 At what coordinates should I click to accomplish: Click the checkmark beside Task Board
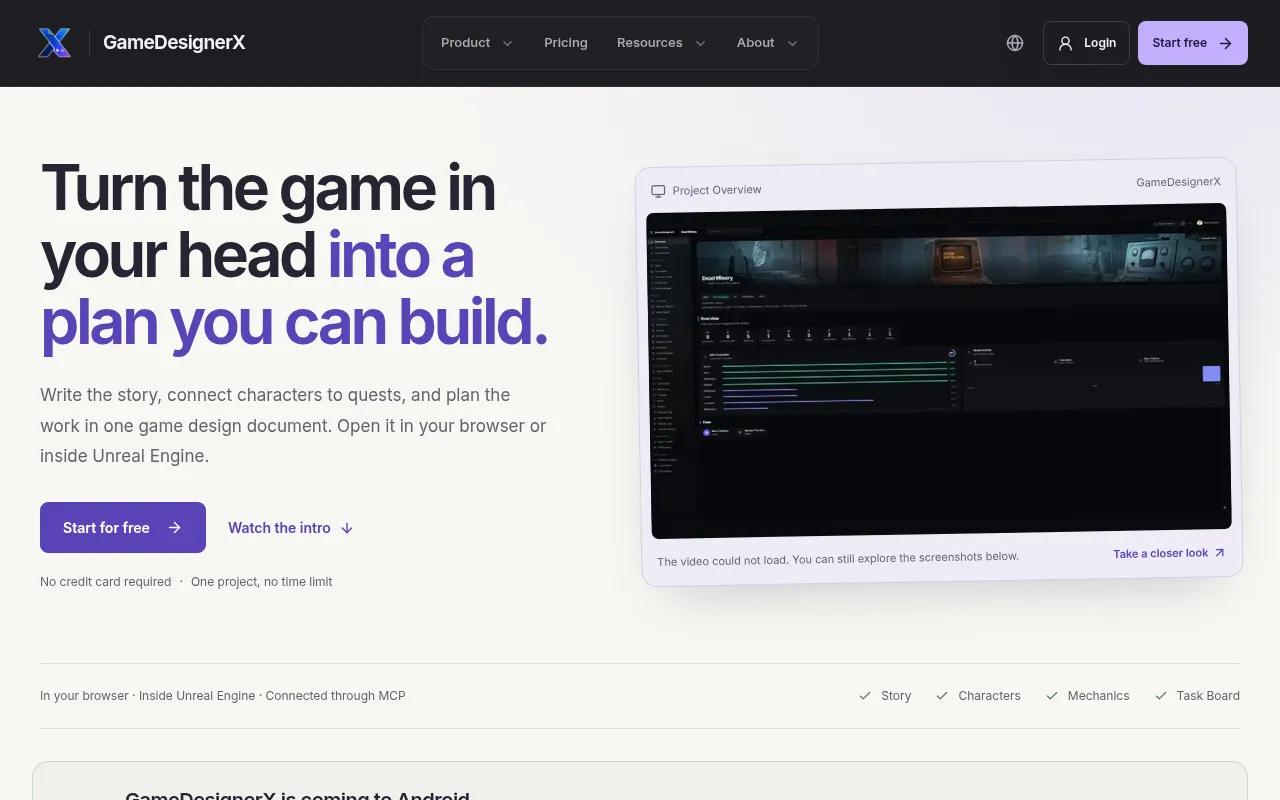pos(1161,696)
